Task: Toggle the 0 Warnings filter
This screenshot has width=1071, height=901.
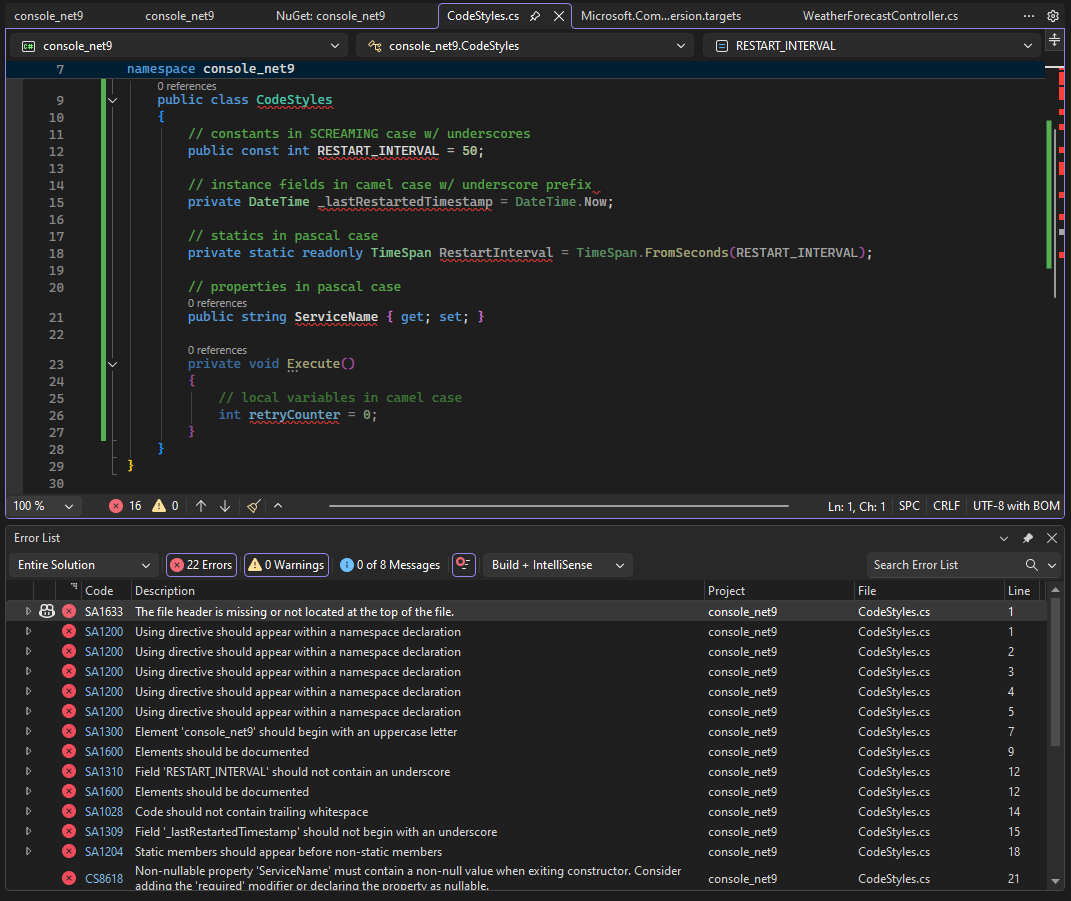Action: 286,565
